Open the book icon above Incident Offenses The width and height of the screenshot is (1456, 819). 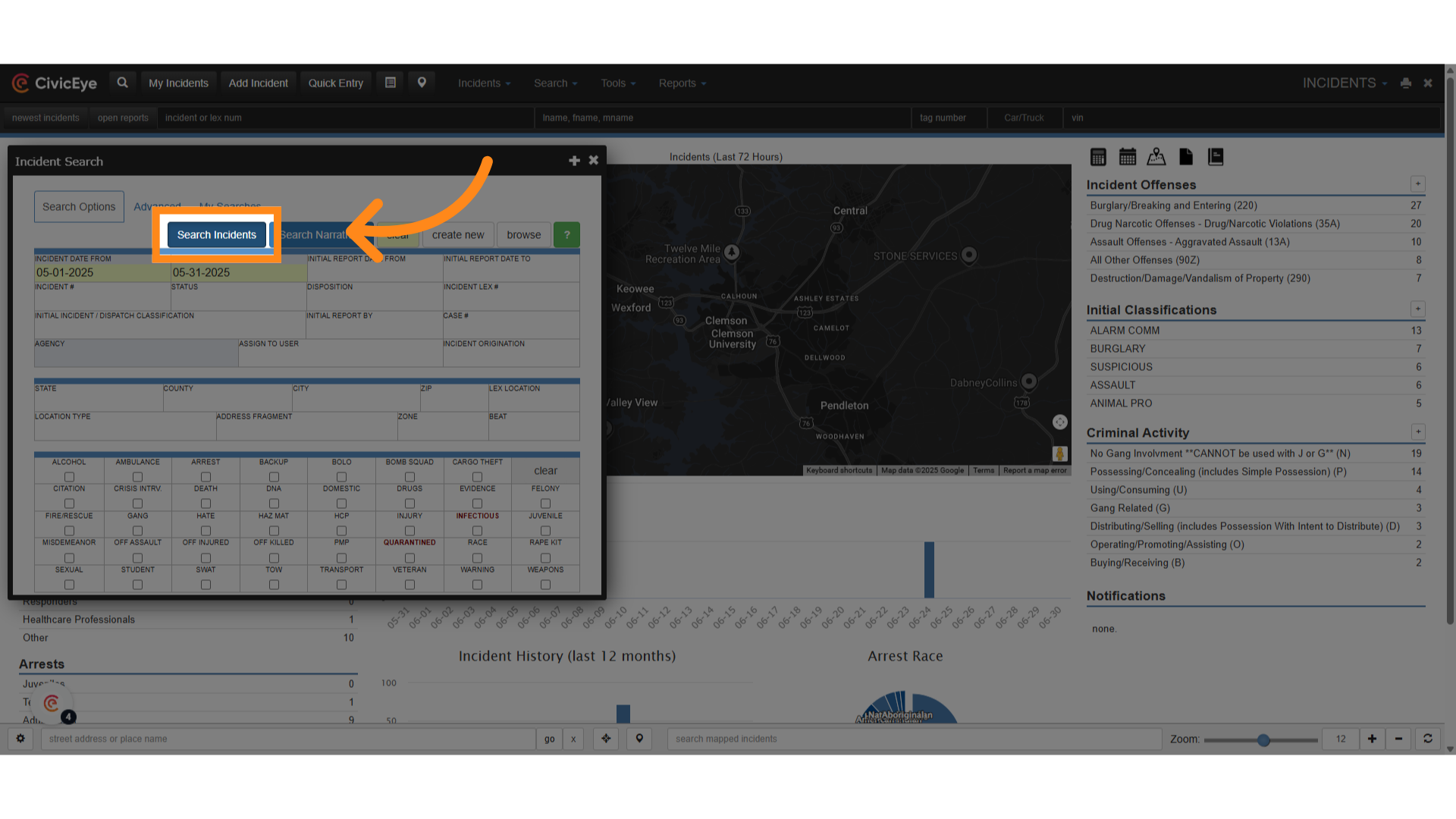pos(1216,157)
